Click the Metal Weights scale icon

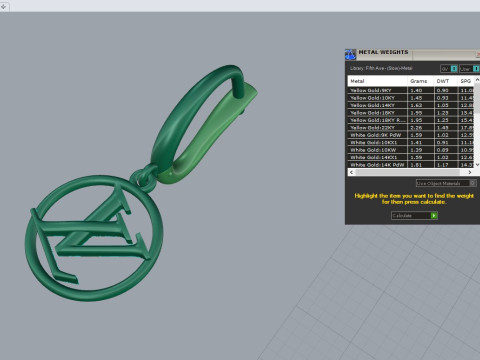[x=350, y=54]
